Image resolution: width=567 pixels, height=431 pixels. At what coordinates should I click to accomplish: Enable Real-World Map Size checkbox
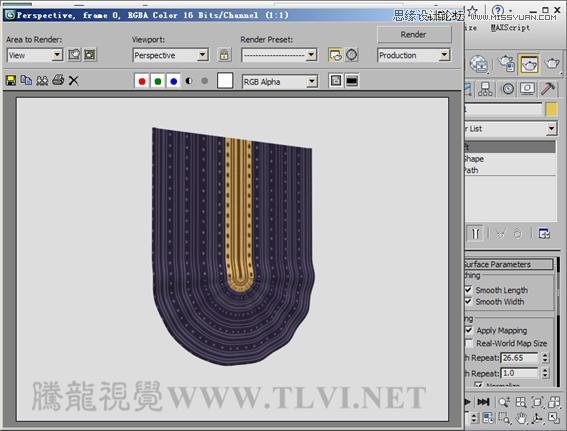469,343
